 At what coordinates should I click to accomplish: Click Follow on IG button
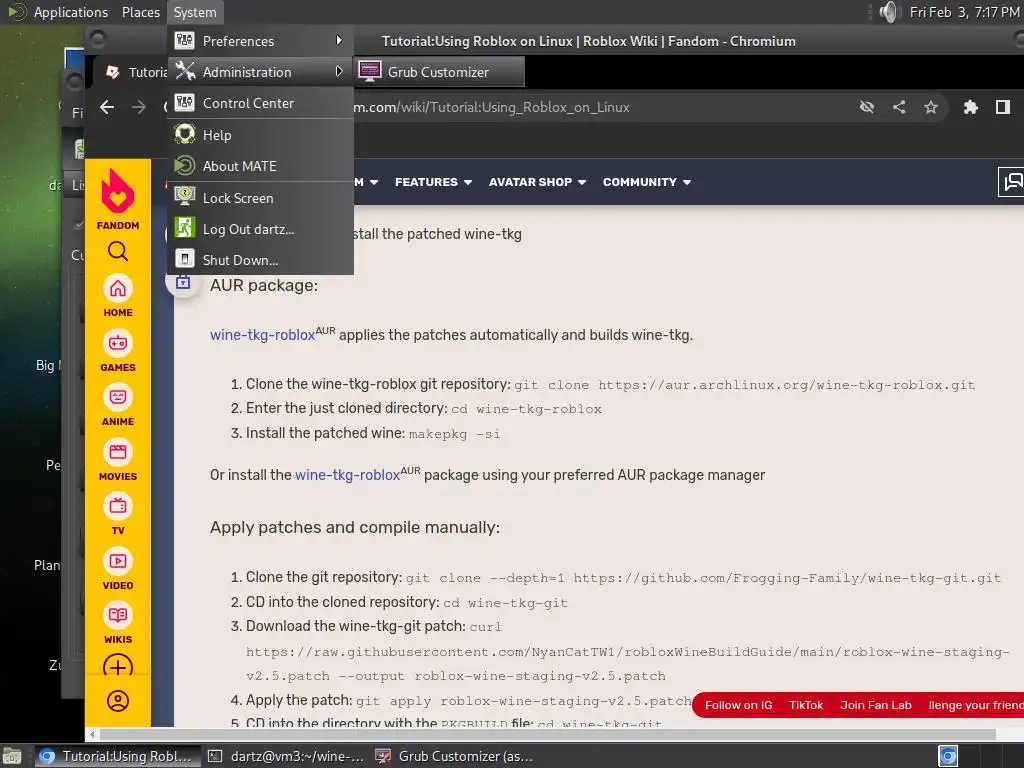click(739, 705)
